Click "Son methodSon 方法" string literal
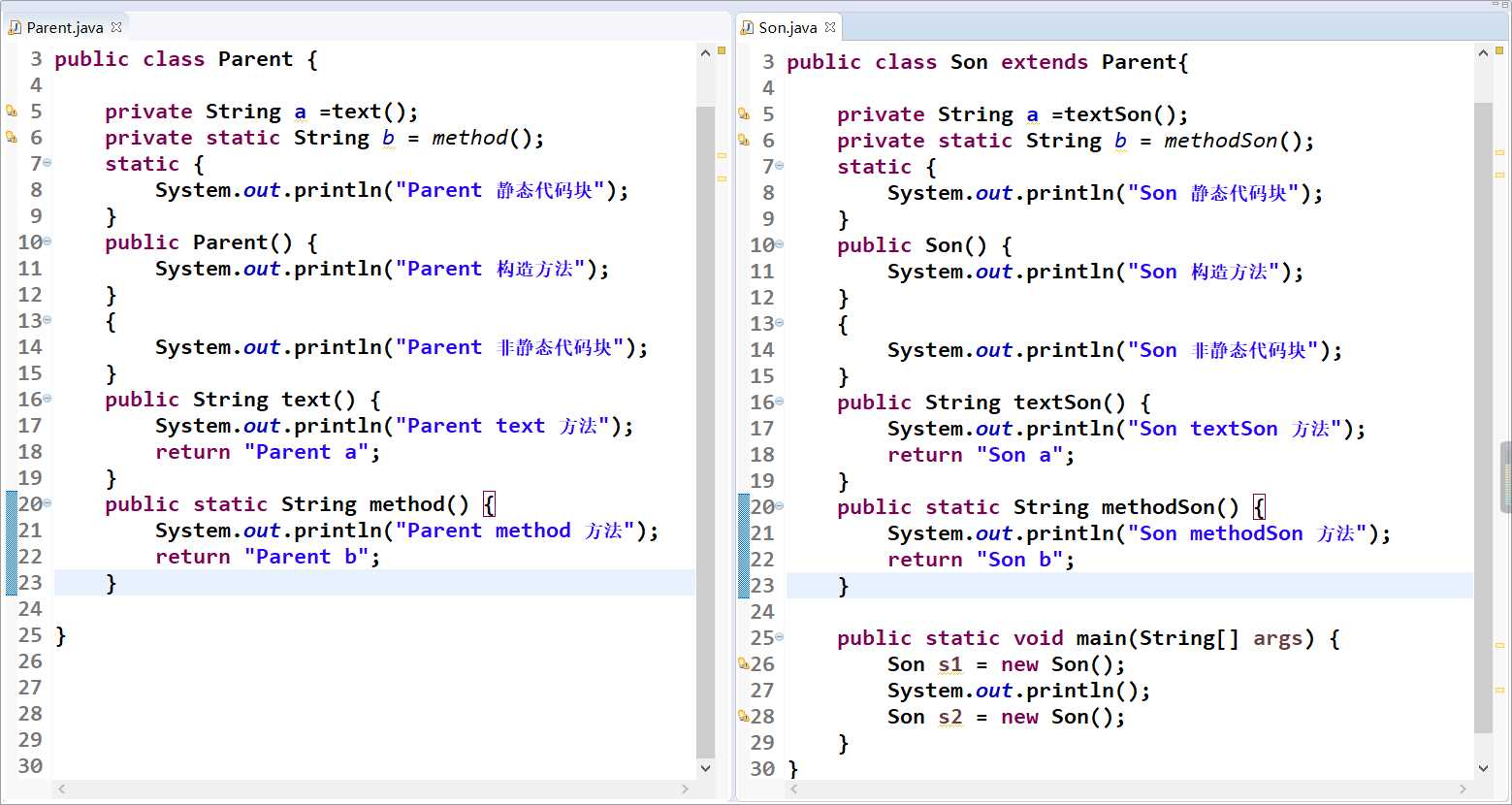The height and width of the screenshot is (805, 1512). [1247, 533]
